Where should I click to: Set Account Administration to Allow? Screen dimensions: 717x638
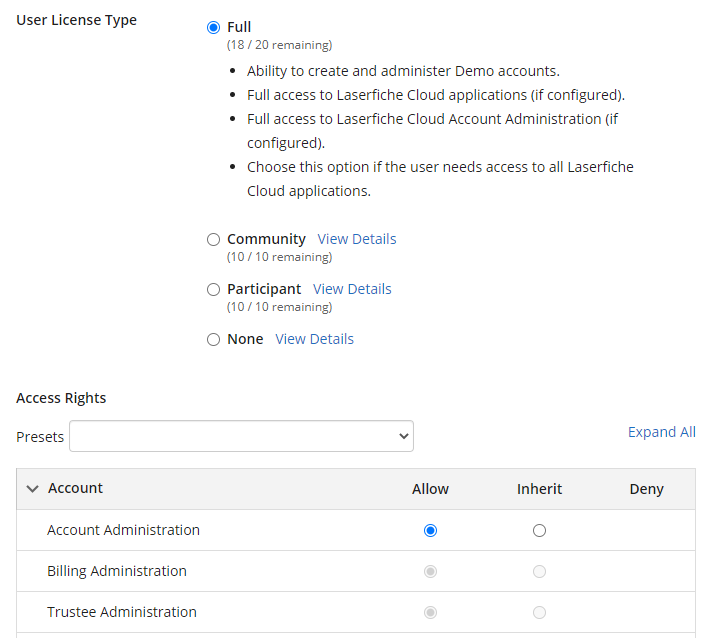click(430, 531)
